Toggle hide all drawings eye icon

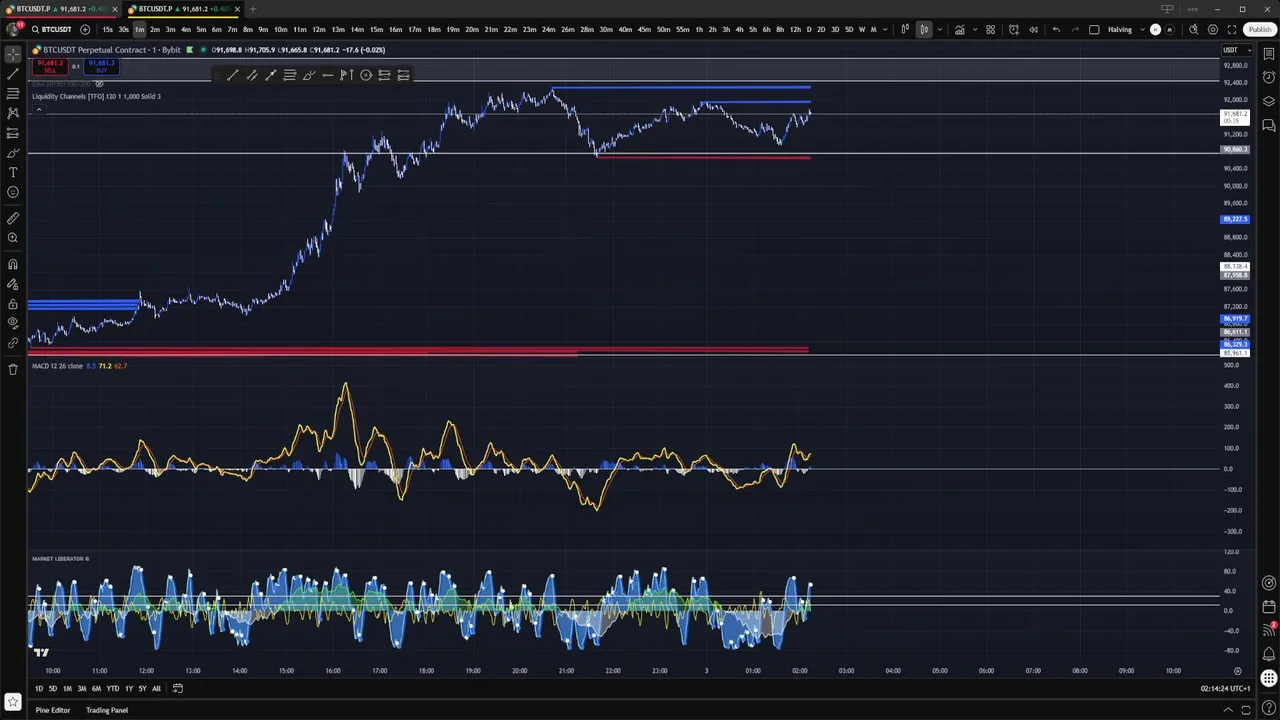tap(13, 323)
